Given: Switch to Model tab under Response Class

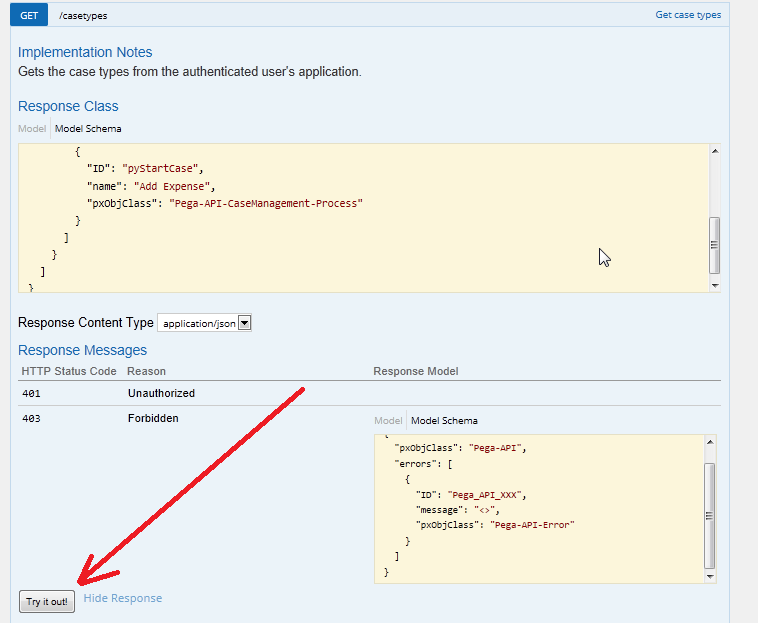Looking at the screenshot, I should coord(32,129).
